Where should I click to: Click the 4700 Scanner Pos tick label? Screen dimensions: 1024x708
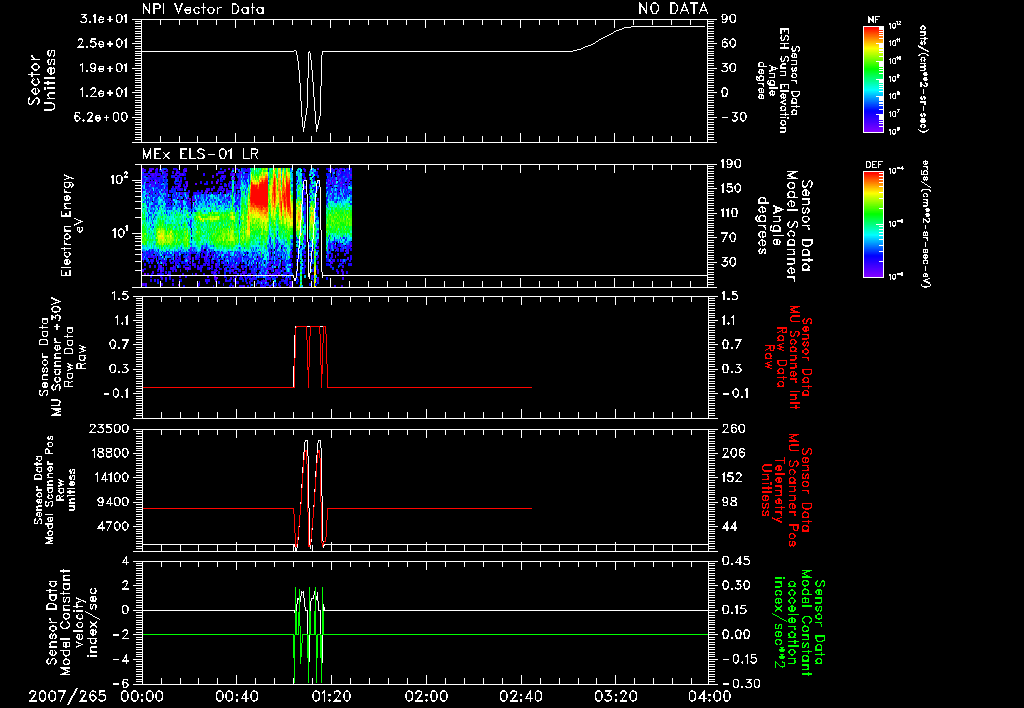[x=113, y=526]
